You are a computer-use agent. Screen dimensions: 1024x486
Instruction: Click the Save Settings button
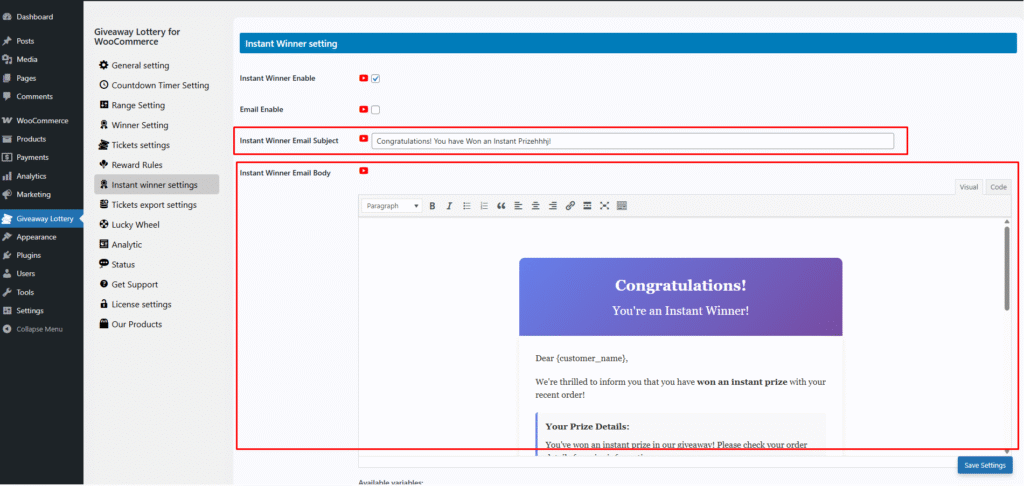pyautogui.click(x=984, y=465)
